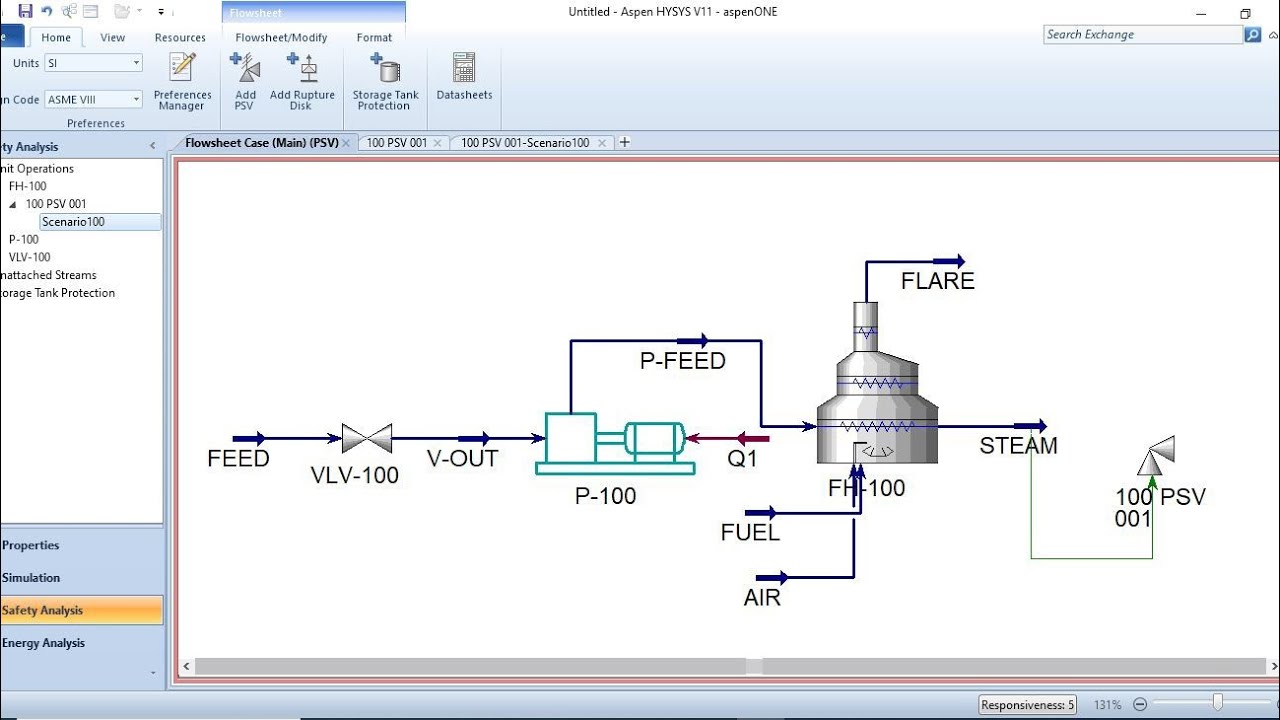Click the STEAM stream arrow
The width and height of the screenshot is (1280, 720).
[x=1030, y=426]
